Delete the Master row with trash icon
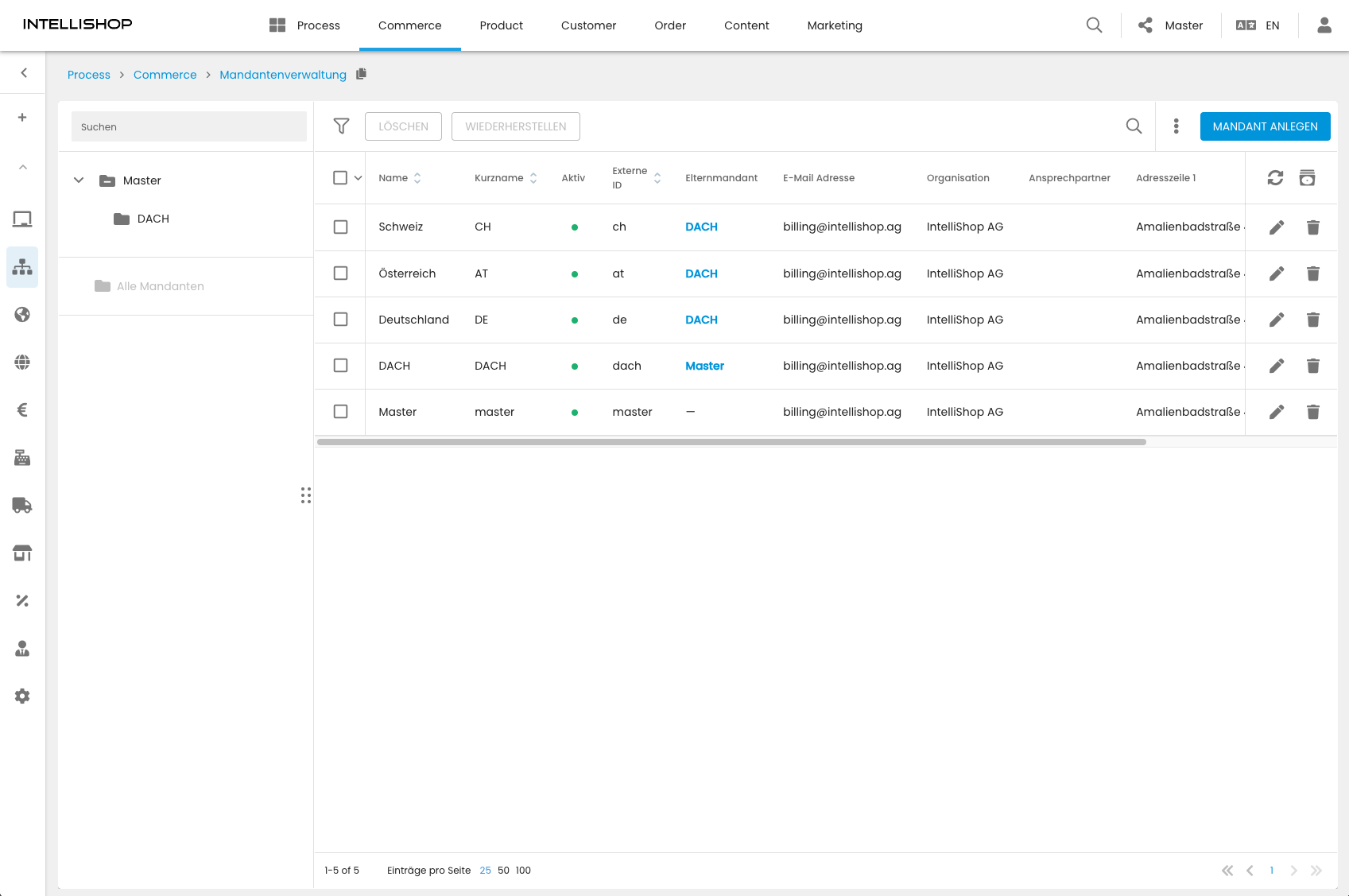The width and height of the screenshot is (1349, 896). (1313, 412)
